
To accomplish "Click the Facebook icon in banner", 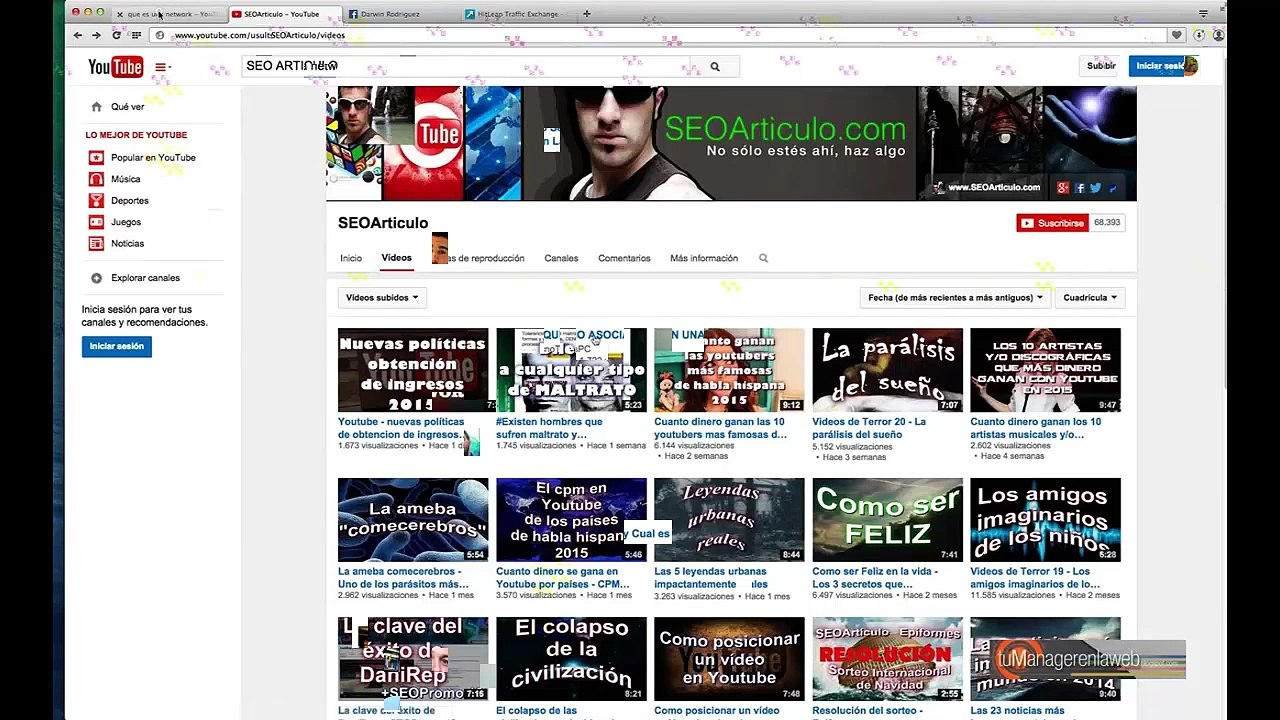I will click(1080, 187).
